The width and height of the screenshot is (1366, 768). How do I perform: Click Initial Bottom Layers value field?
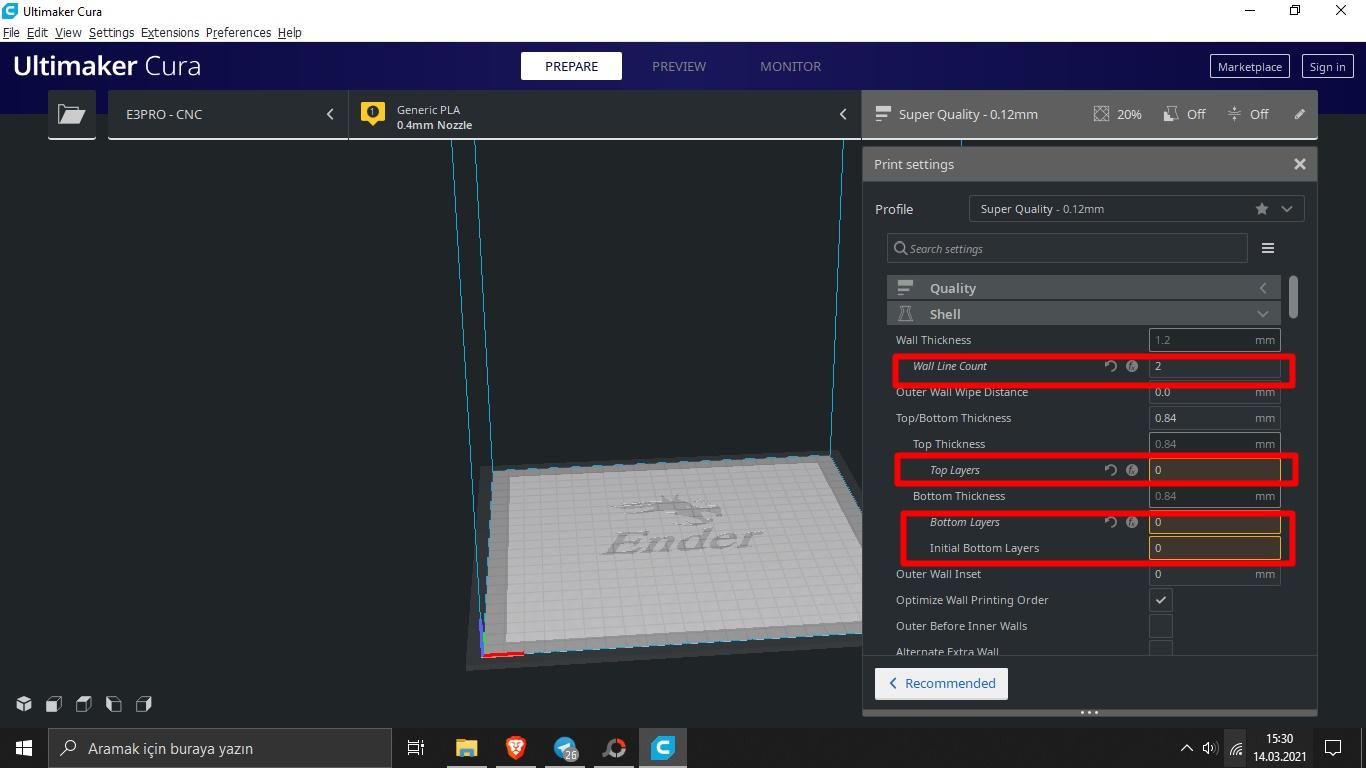click(1214, 548)
